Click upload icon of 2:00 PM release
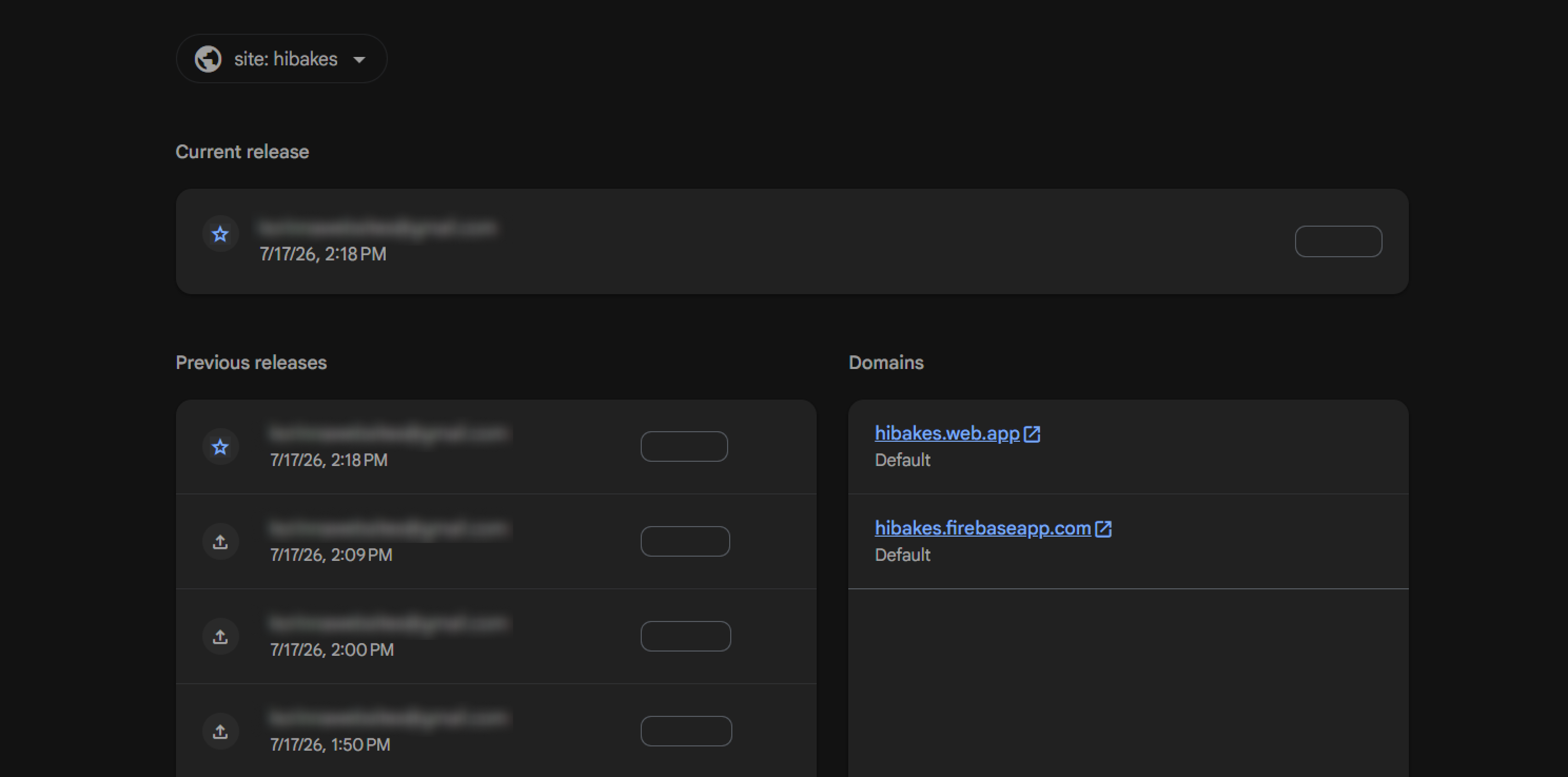Screen dimensions: 1568x777 pos(220,636)
